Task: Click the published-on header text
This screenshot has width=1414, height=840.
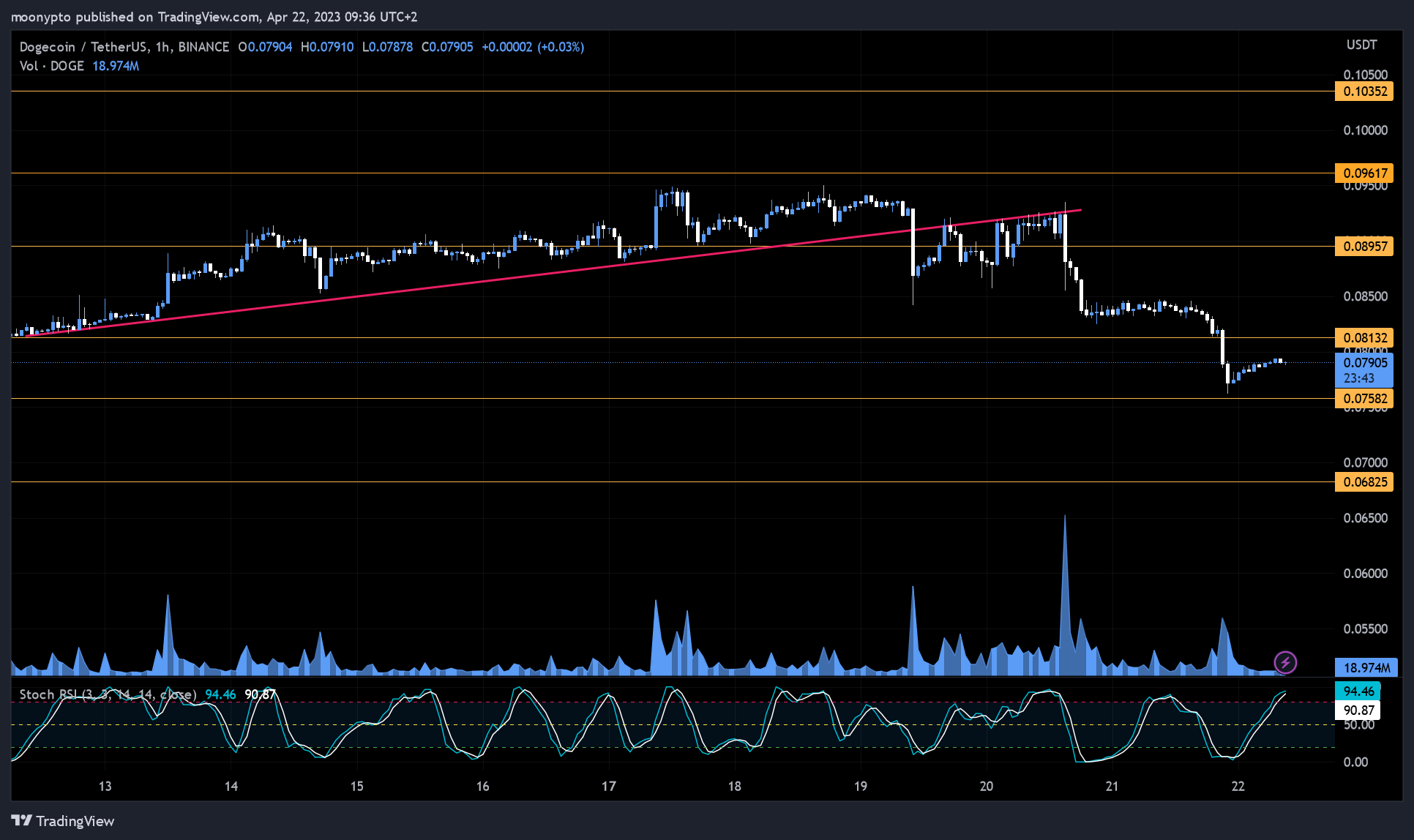Action: click(x=214, y=17)
